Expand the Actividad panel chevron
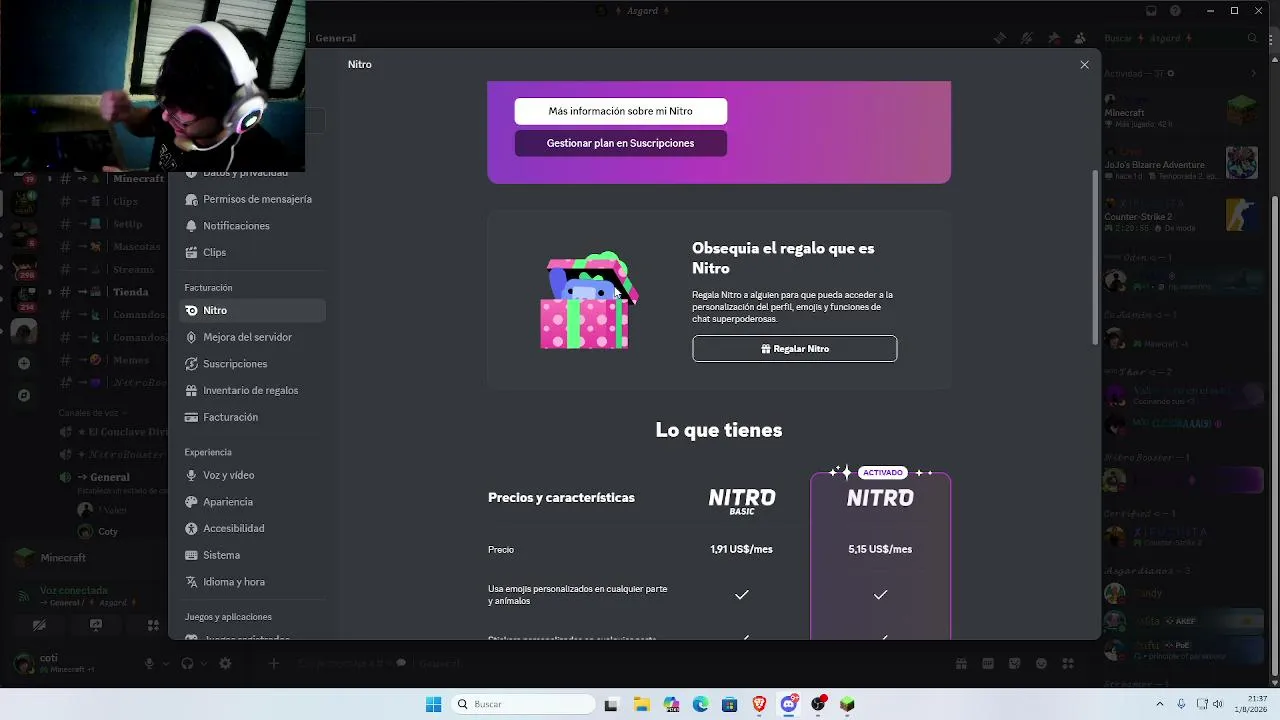Viewport: 1280px width, 720px height. 1253,73
